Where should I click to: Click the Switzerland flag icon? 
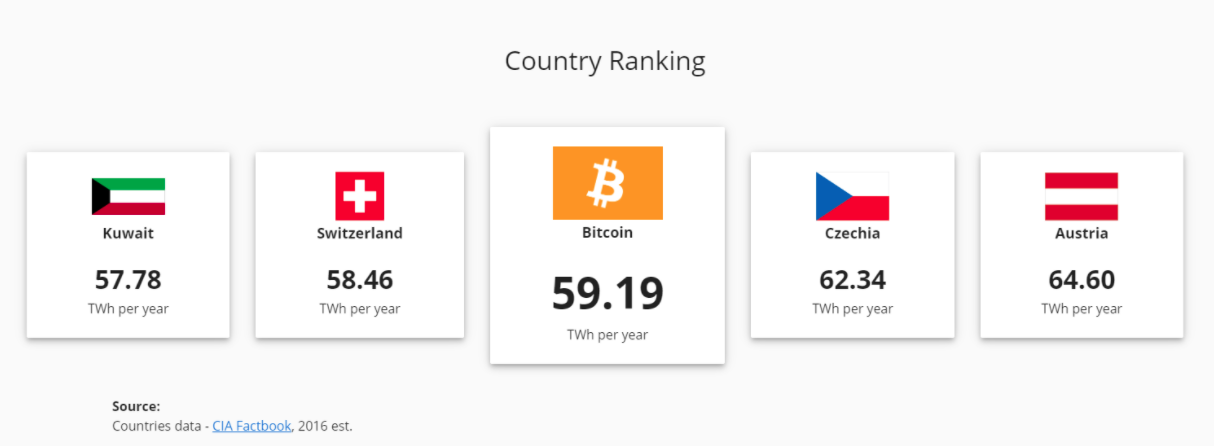pos(359,196)
